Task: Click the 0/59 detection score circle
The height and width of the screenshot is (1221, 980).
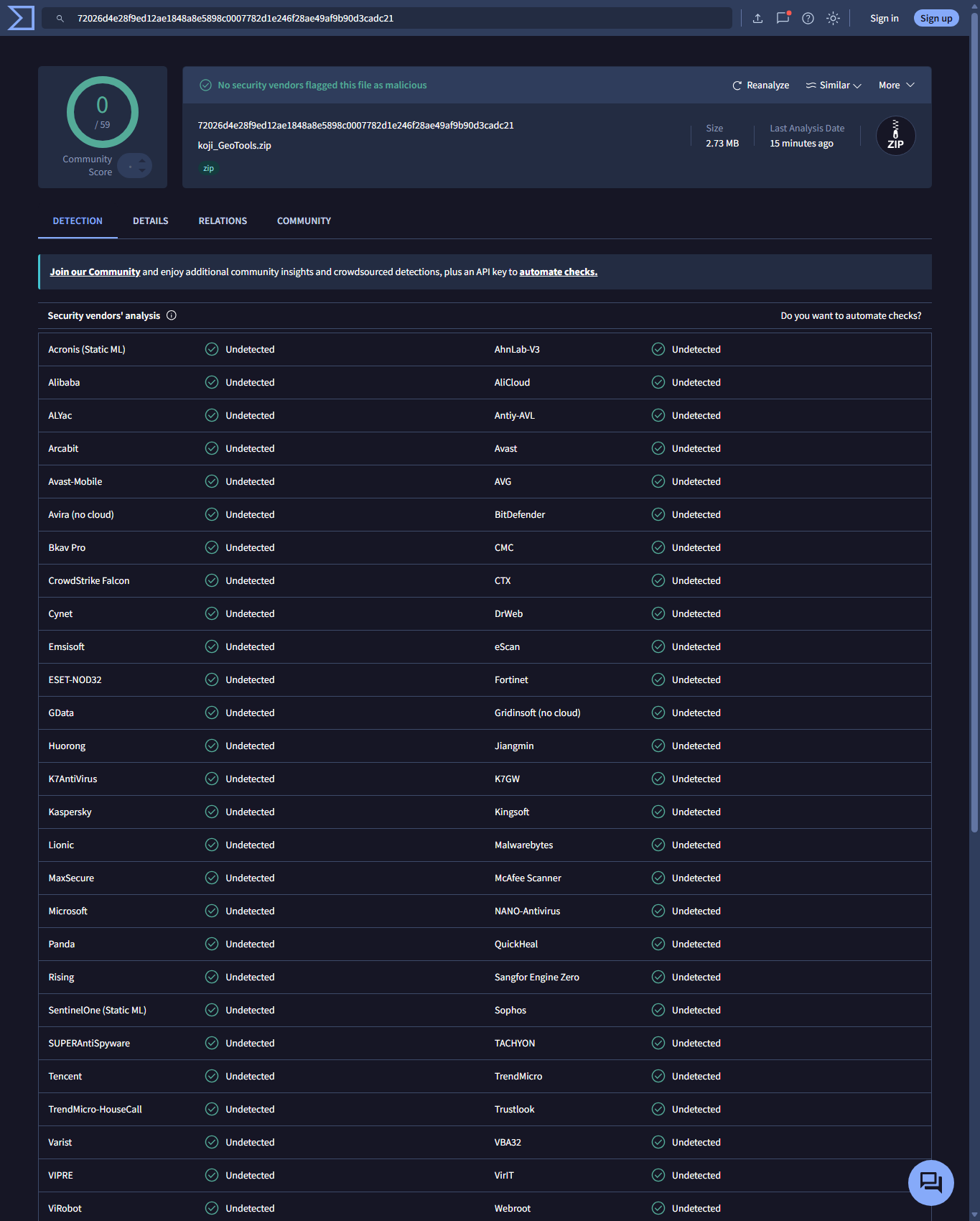Action: click(x=103, y=112)
